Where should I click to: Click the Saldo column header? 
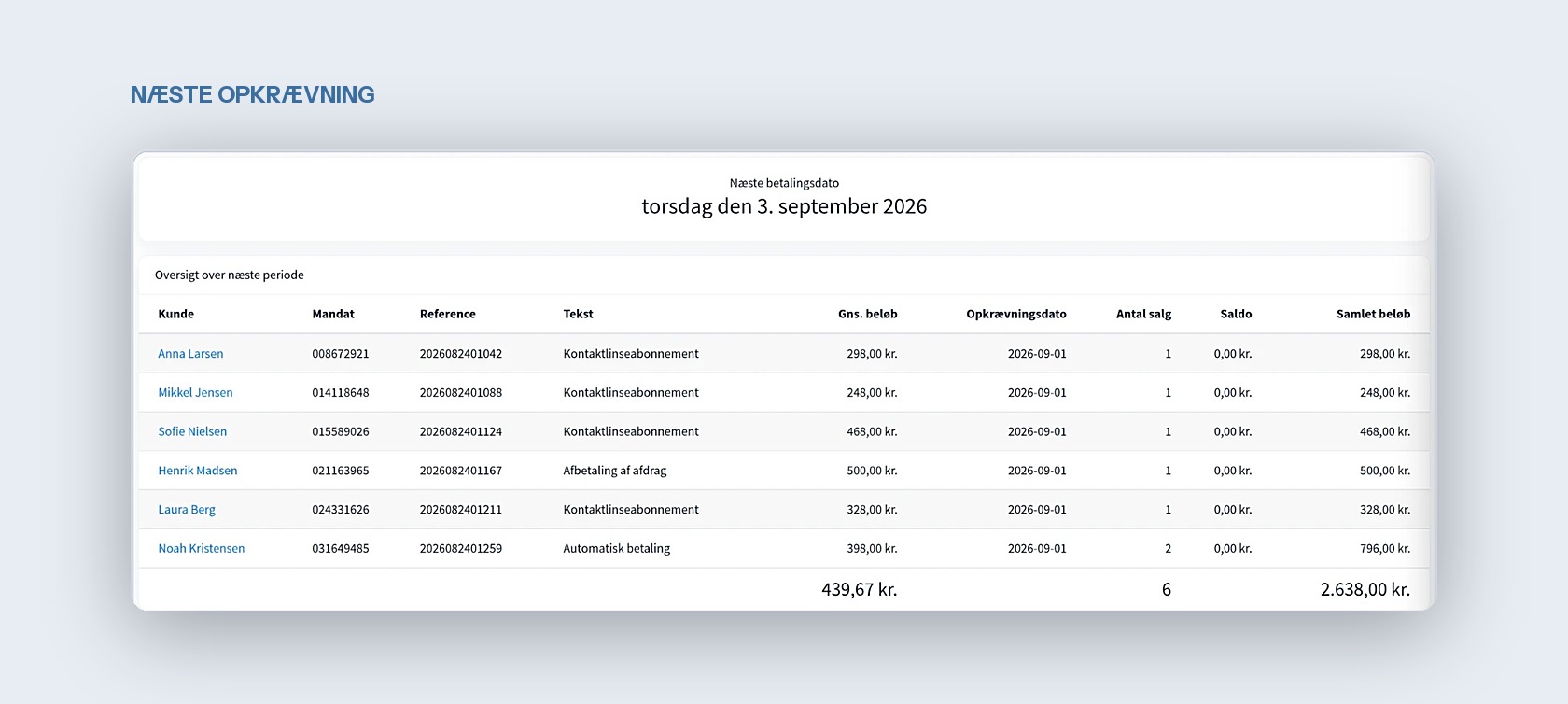click(1236, 314)
